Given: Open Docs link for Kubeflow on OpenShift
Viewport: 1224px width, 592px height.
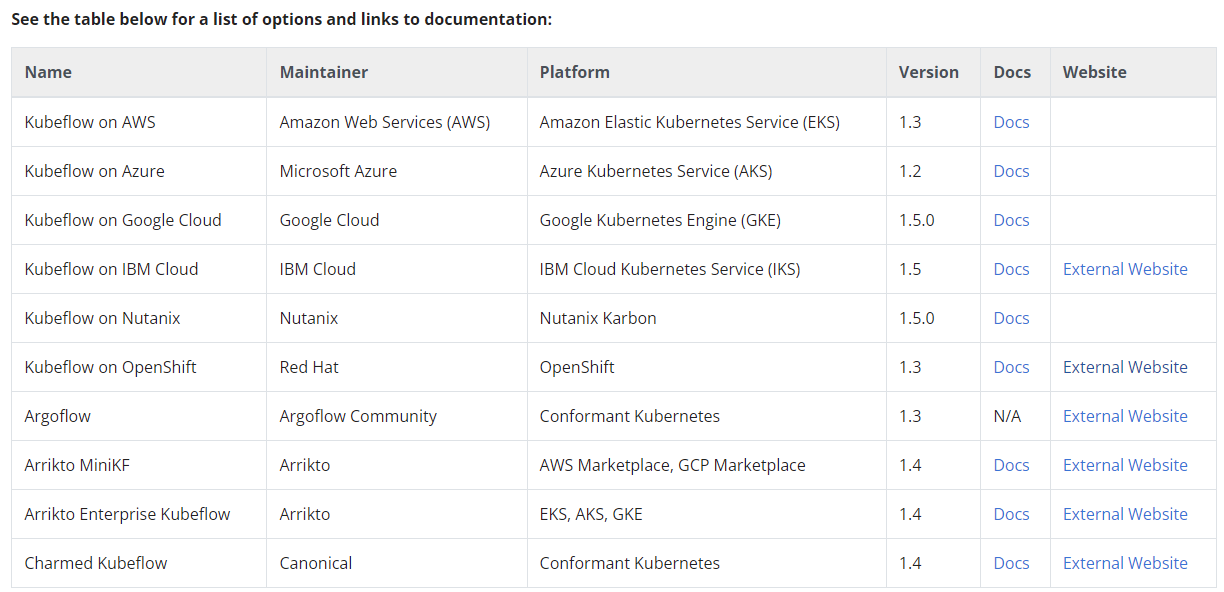Looking at the screenshot, I should pos(1011,367).
